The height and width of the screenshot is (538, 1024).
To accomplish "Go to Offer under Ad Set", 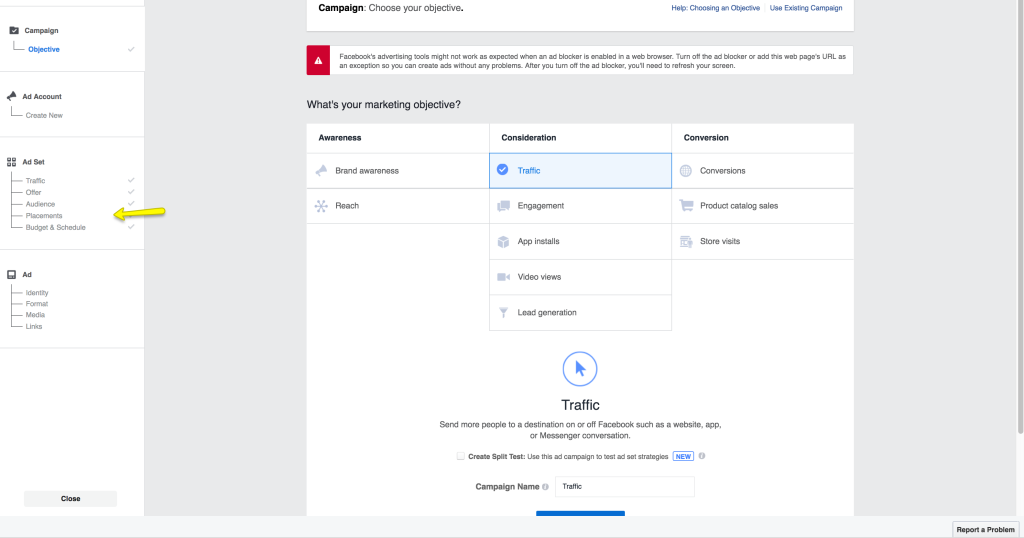I will coord(33,193).
